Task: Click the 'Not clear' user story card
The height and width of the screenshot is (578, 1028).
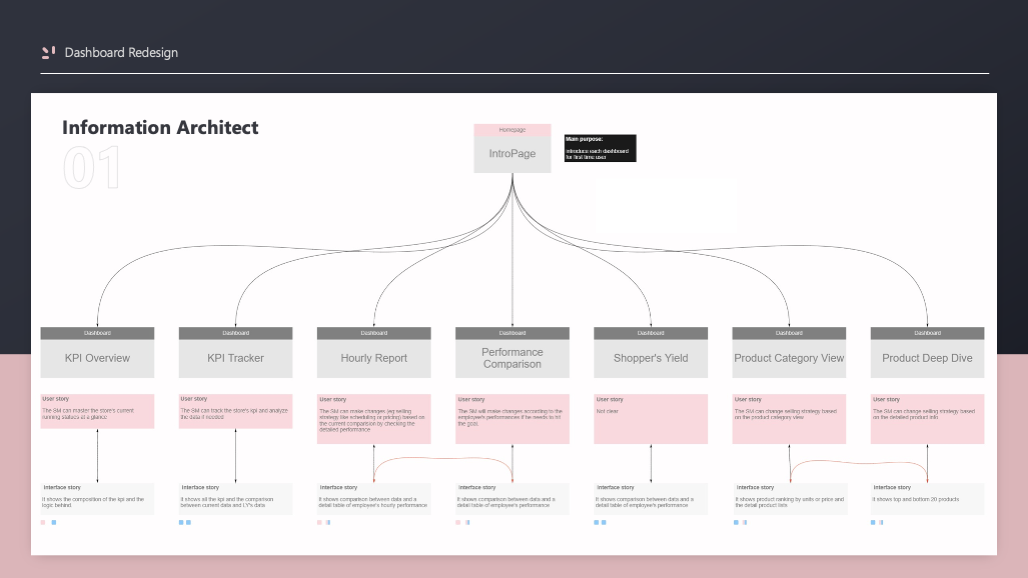Action: (x=650, y=418)
